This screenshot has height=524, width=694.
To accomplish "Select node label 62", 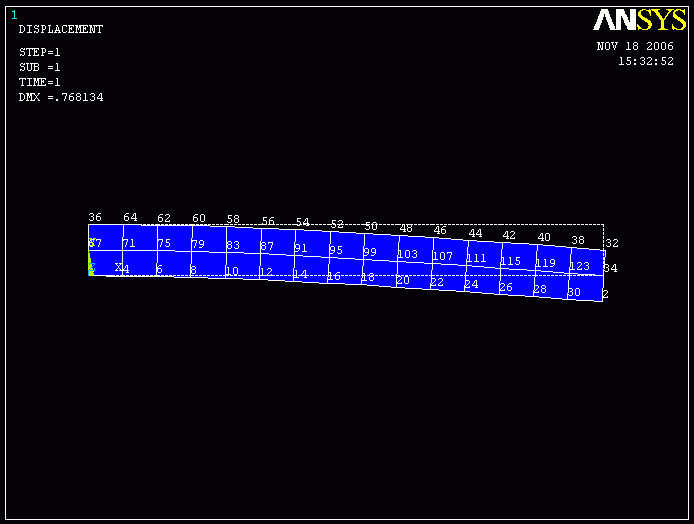I will point(164,218).
